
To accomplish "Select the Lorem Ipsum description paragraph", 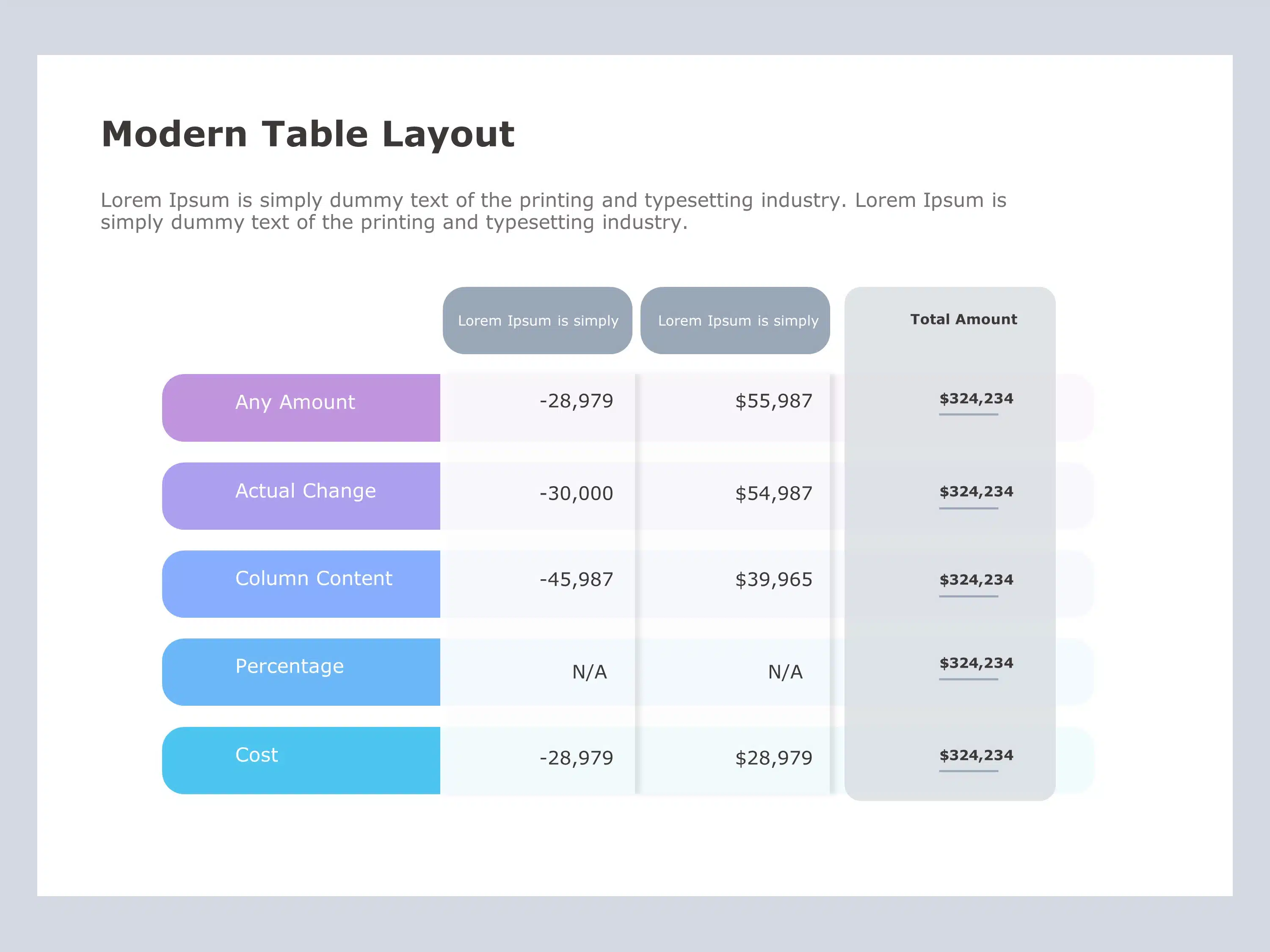I will pyautogui.click(x=553, y=211).
